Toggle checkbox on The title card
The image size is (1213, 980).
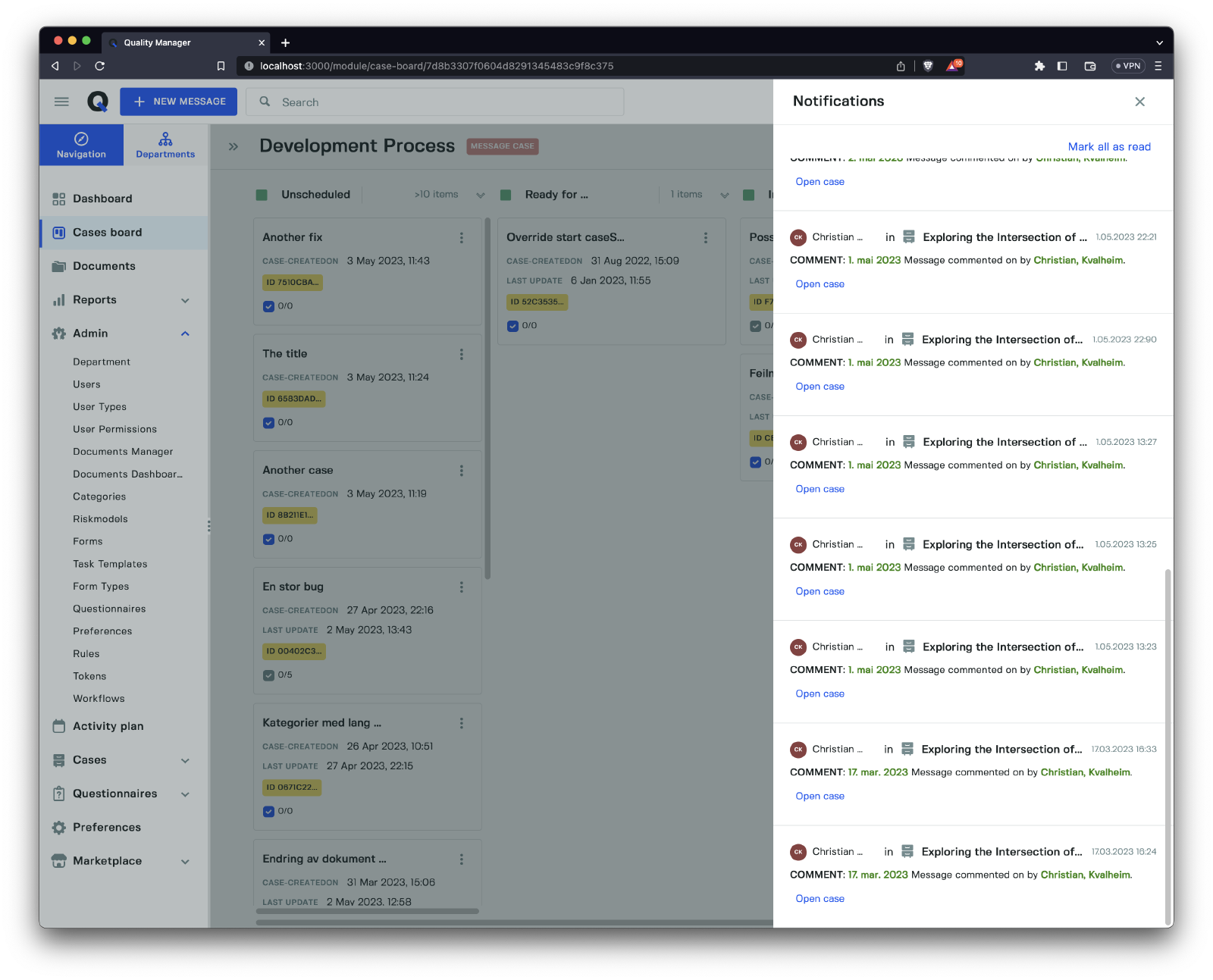pyautogui.click(x=268, y=423)
